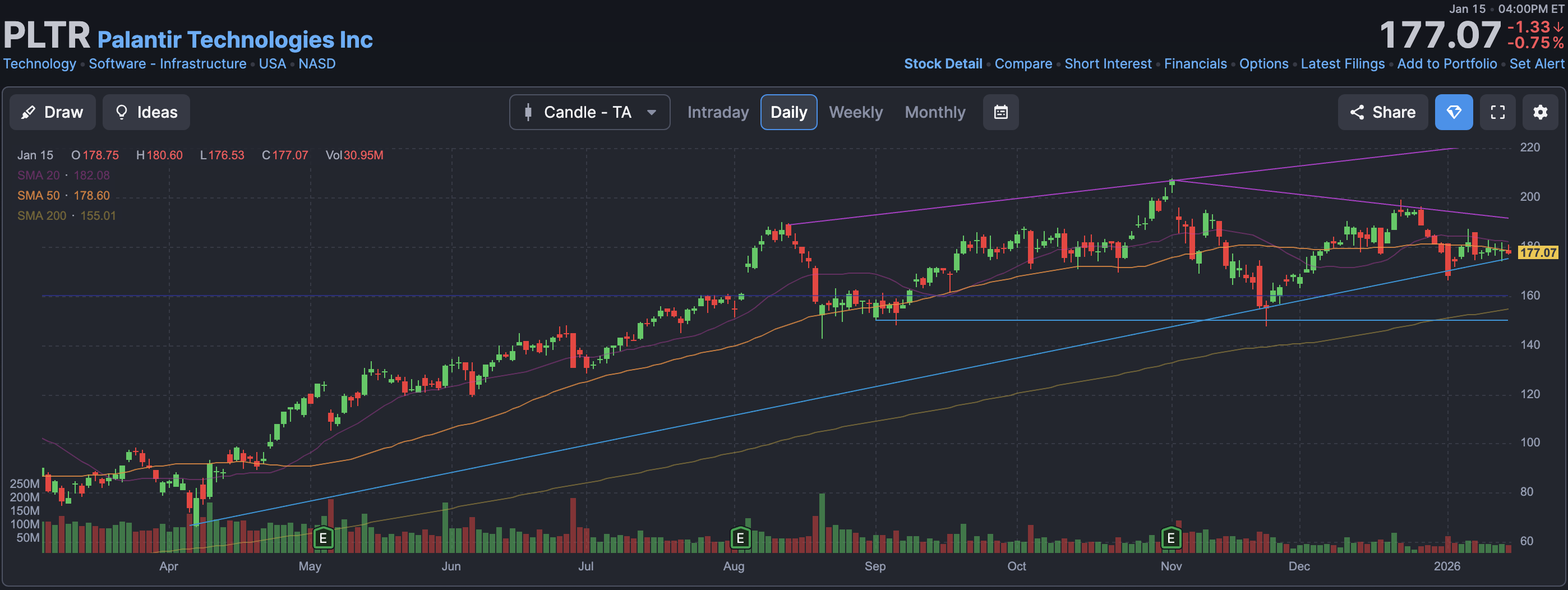Viewport: 1568px width, 590px height.
Task: Open the calendar date range picker
Action: [x=1000, y=112]
